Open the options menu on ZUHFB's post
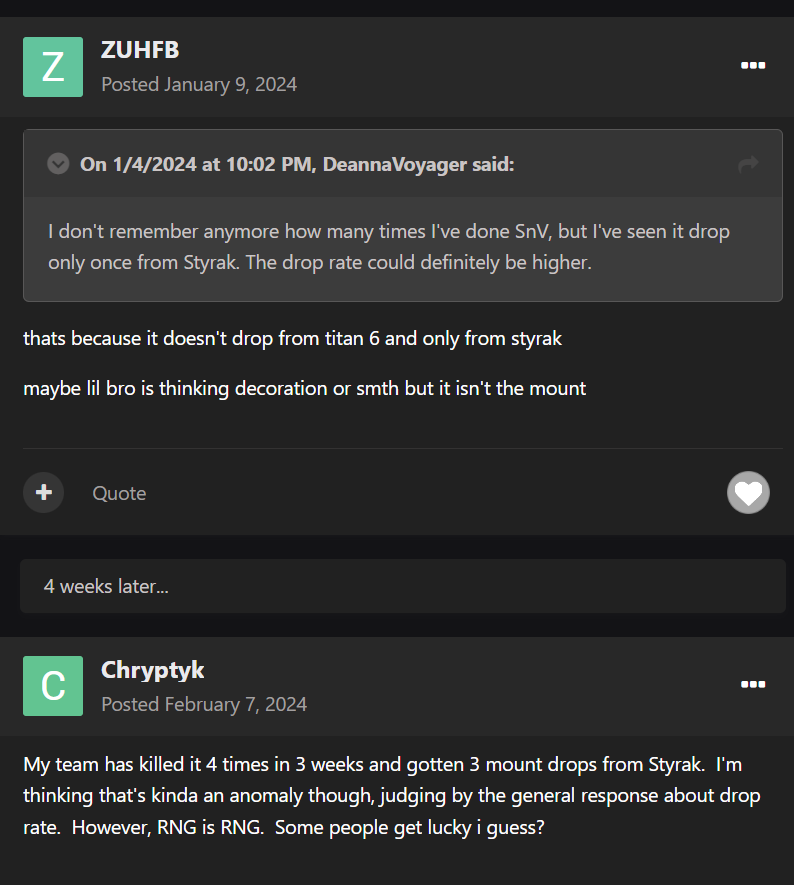The image size is (794, 885). [752, 66]
